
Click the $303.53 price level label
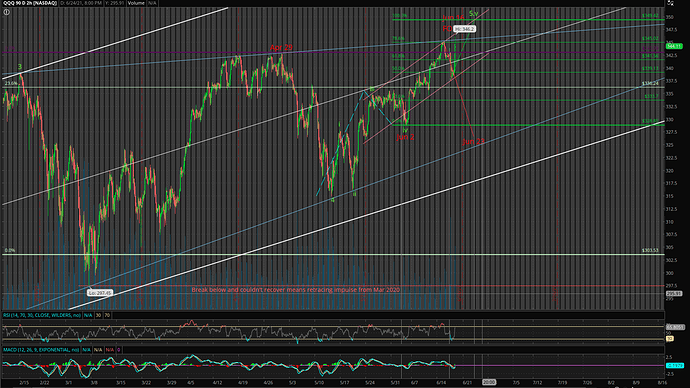(x=650, y=250)
